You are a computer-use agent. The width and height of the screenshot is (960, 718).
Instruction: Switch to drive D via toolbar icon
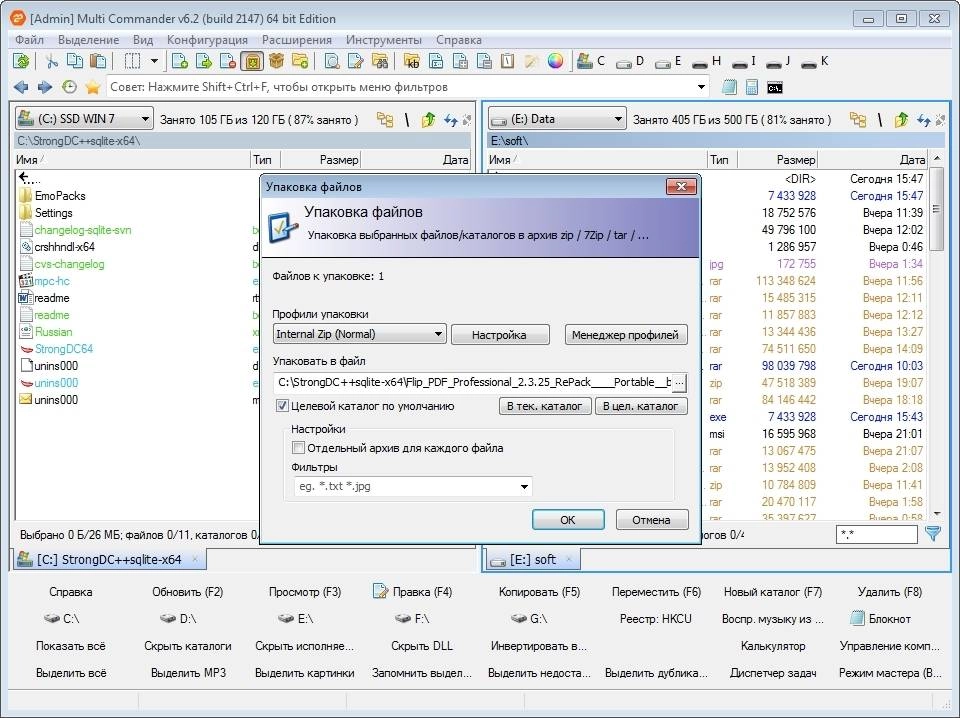(x=630, y=61)
